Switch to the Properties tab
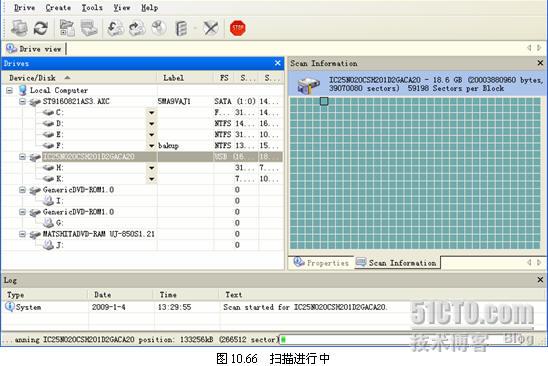Viewport: 548px width, 366px height. click(x=321, y=263)
